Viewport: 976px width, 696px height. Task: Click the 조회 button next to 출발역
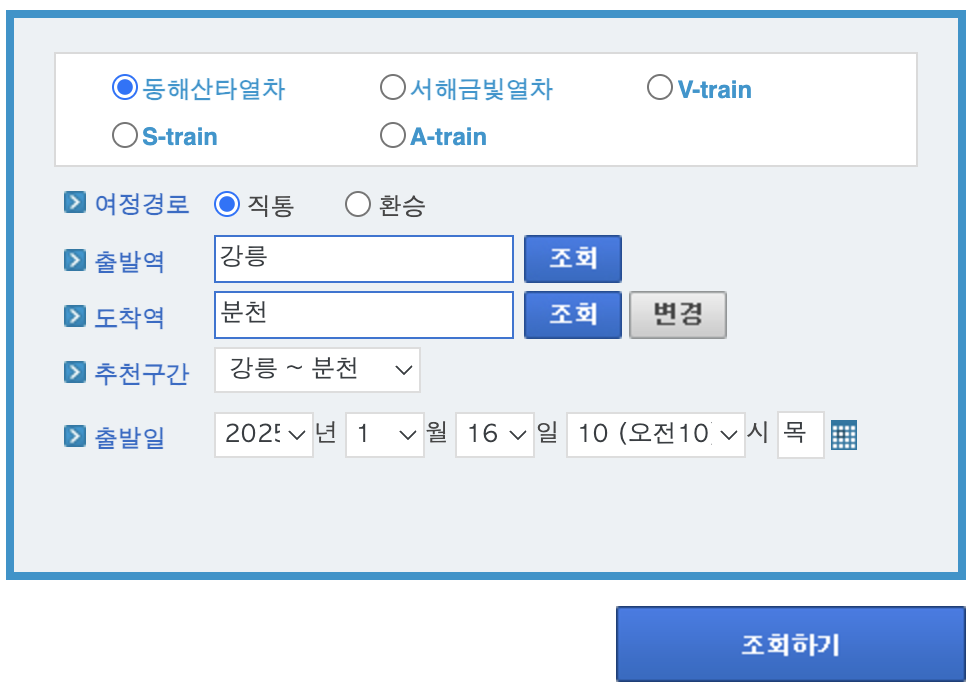tap(572, 258)
